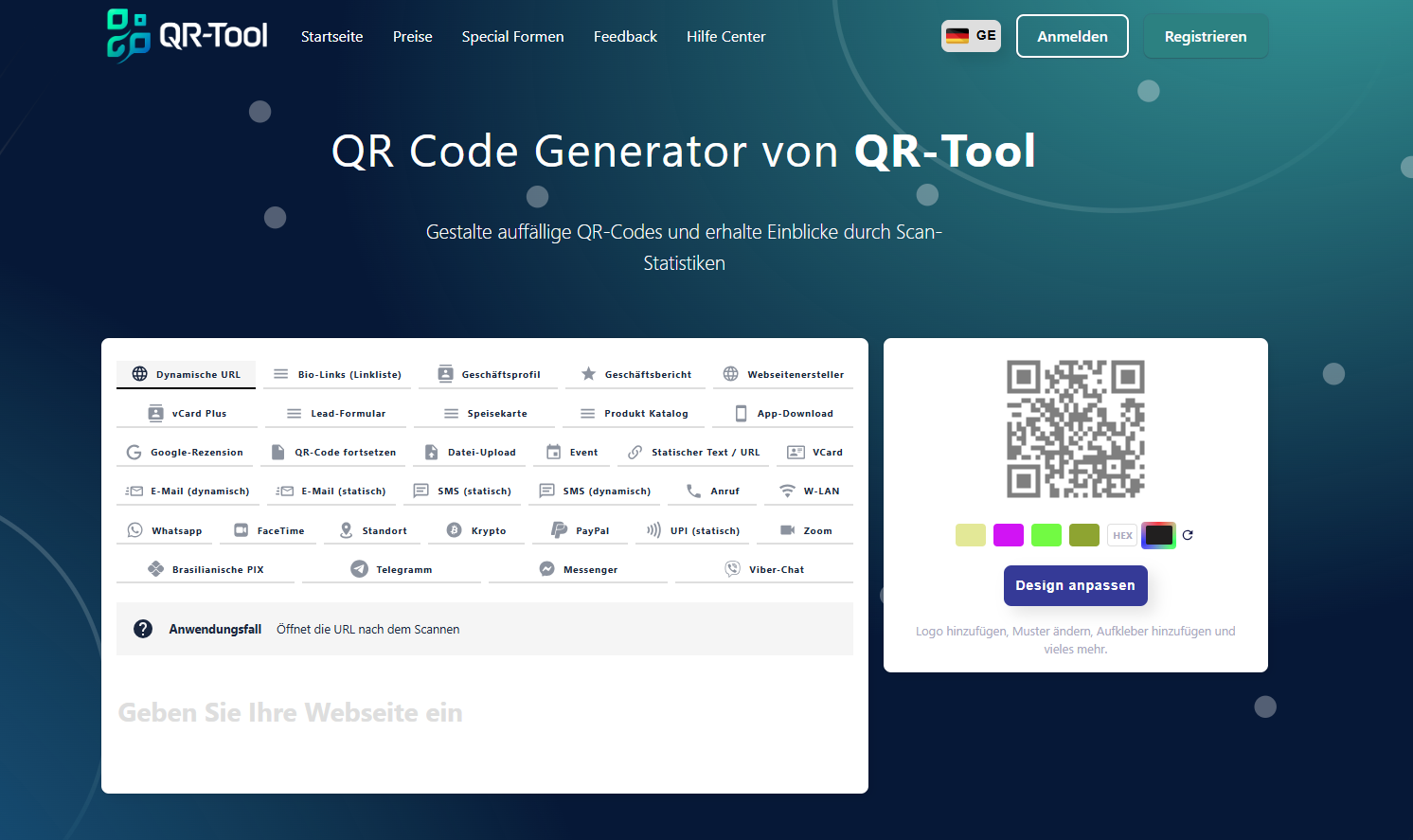Click the Design anpassen button
Screen dimensions: 1413x840
(1075, 585)
